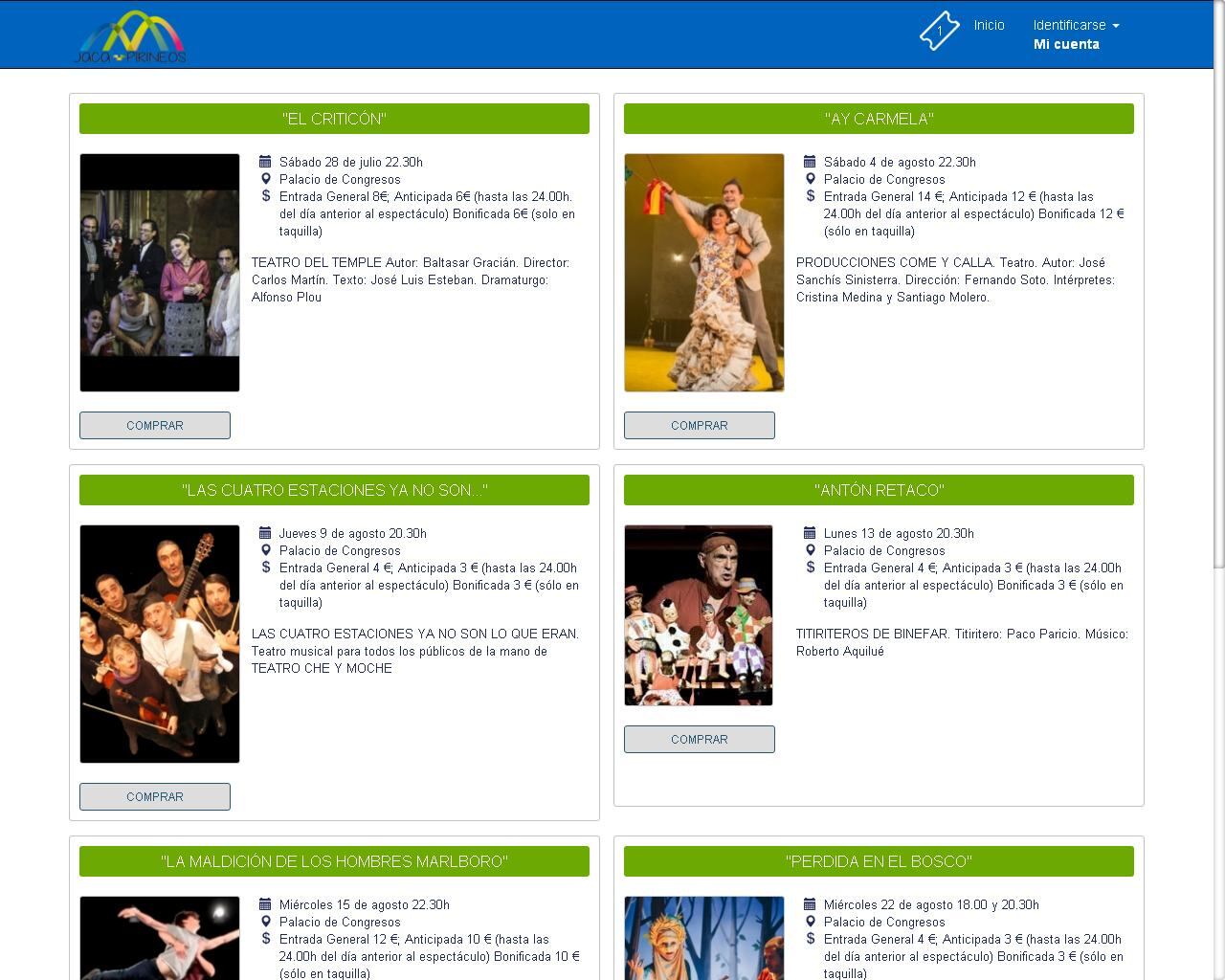The height and width of the screenshot is (980, 1225).
Task: Buy tickets for Antón Retaco
Action: [699, 739]
